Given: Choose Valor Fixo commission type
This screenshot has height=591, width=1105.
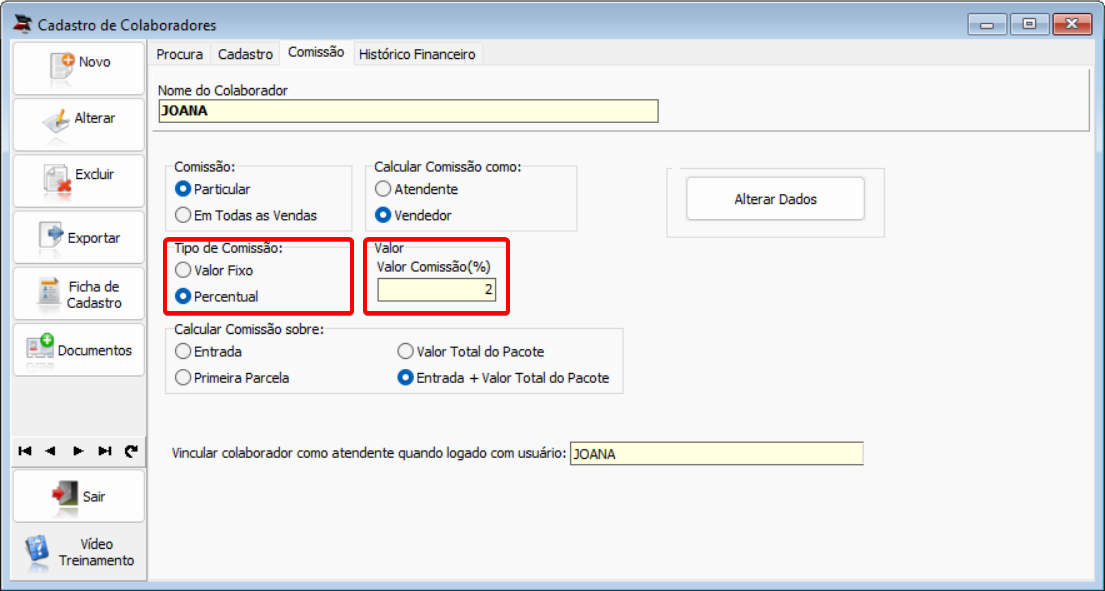Looking at the screenshot, I should pos(214,270).
